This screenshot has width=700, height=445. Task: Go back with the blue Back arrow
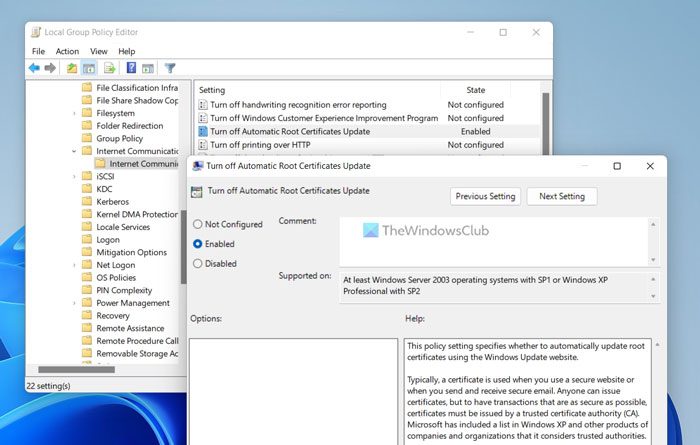(34, 68)
